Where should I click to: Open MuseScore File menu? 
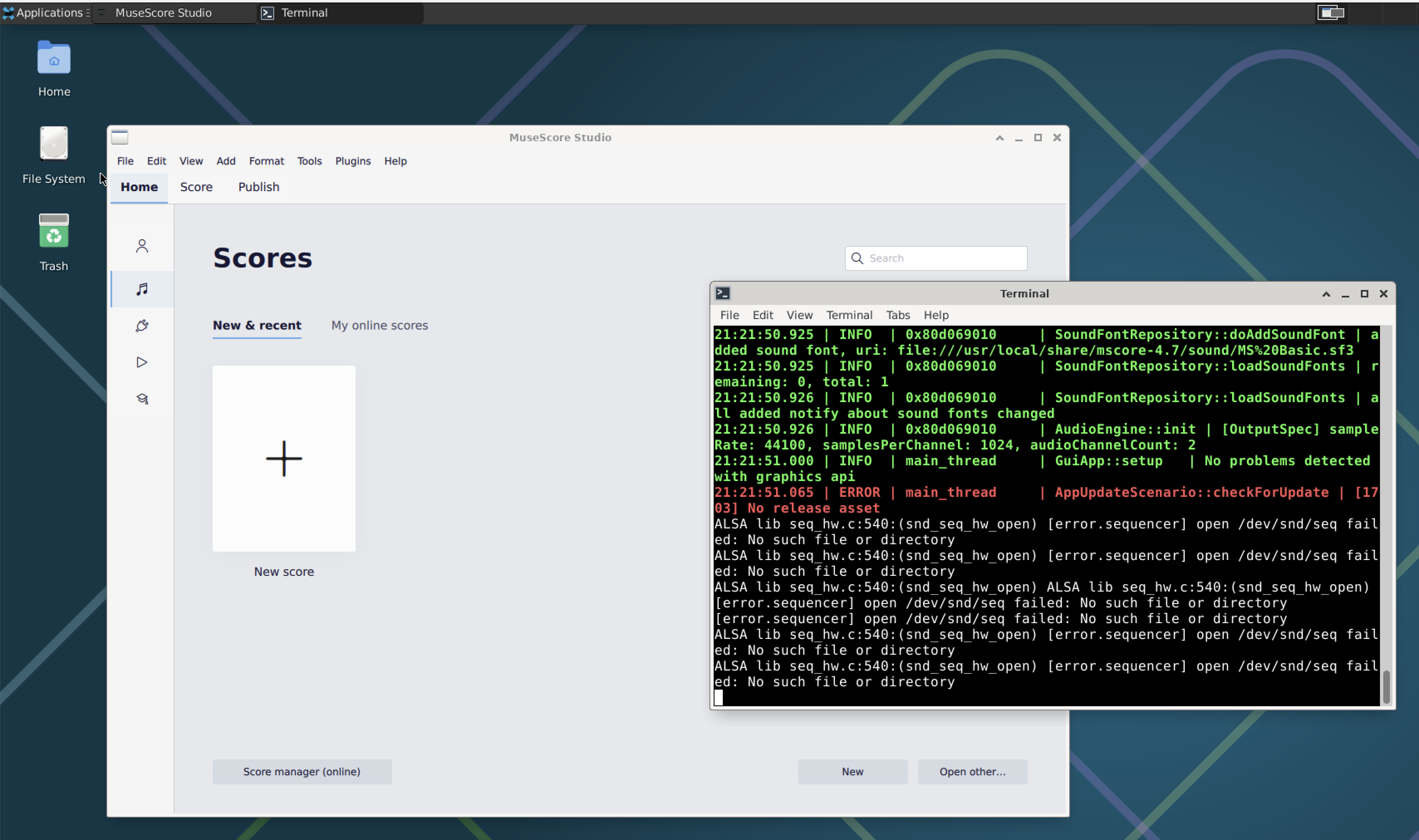pyautogui.click(x=125, y=161)
